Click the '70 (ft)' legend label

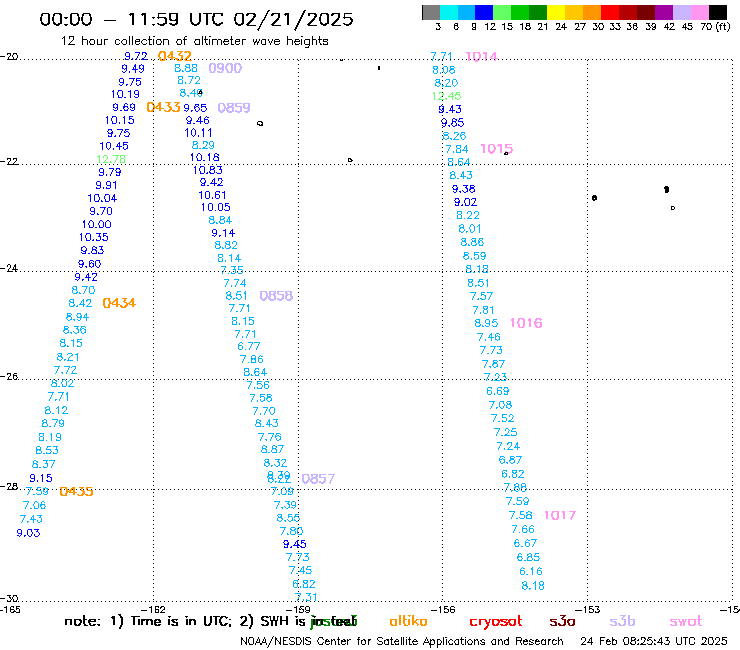[x=715, y=27]
